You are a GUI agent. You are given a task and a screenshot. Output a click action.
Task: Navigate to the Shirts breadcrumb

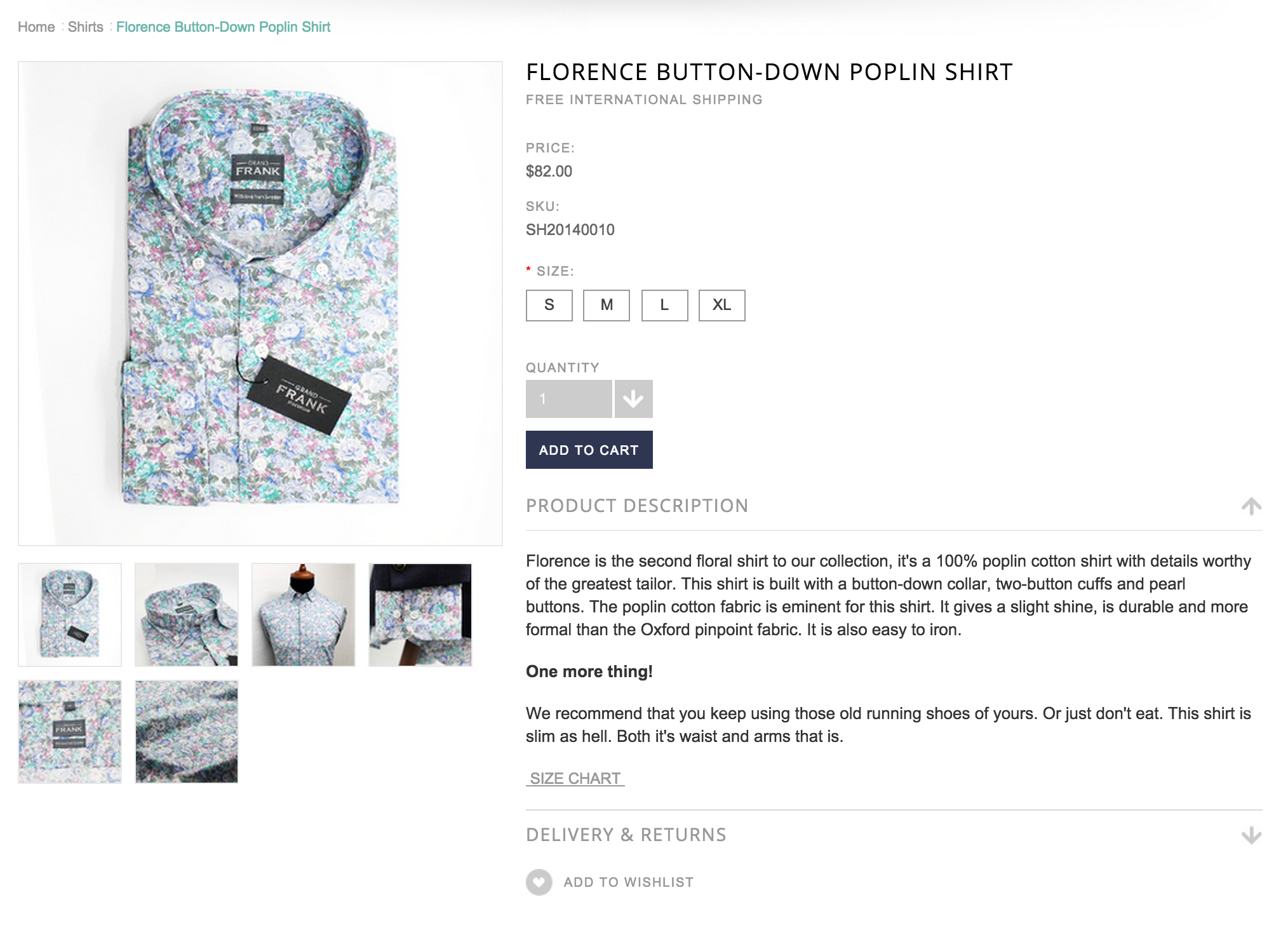point(85,27)
